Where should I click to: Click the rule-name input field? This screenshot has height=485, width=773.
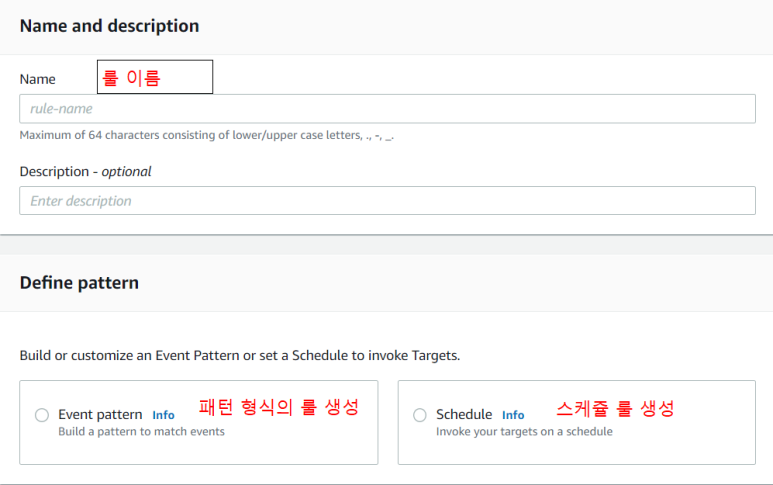387,108
